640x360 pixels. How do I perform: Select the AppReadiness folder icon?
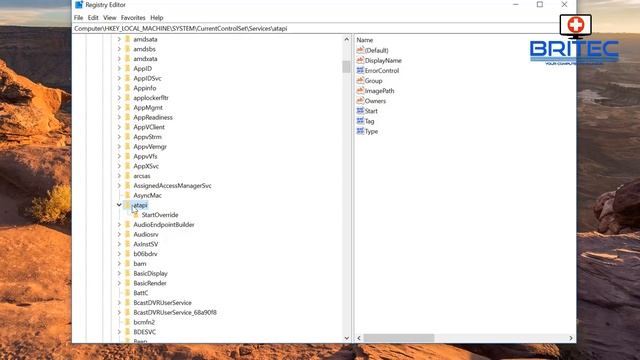pos(127,117)
